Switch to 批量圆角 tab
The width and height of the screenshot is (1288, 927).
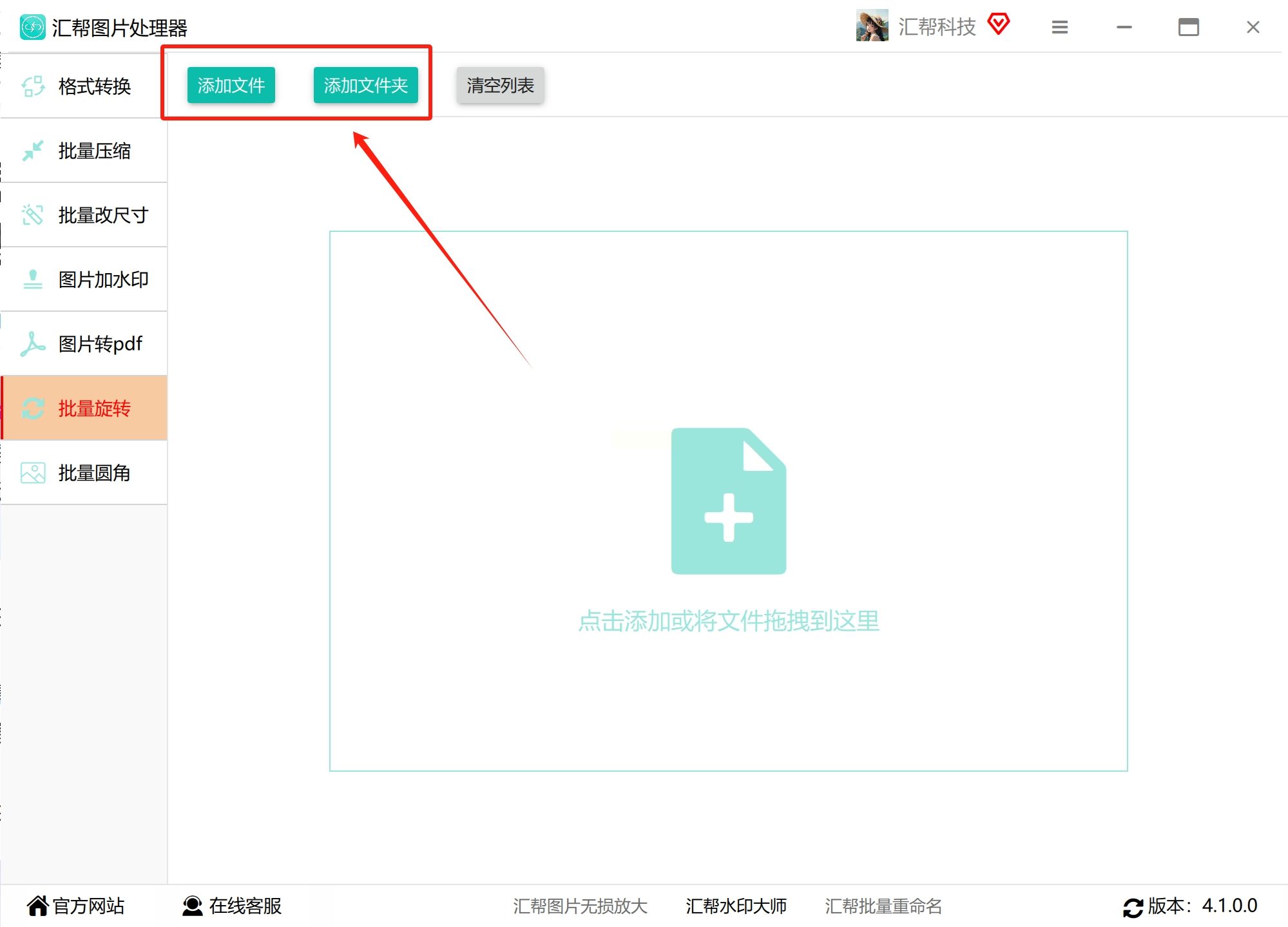pos(94,473)
